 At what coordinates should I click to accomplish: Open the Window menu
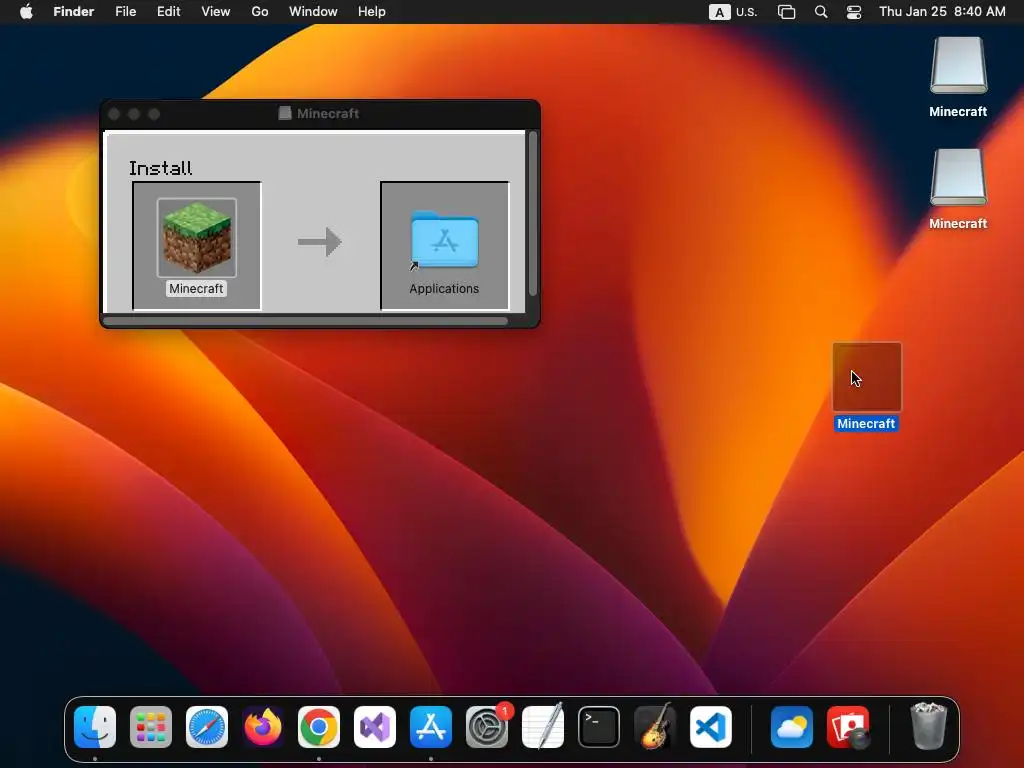pyautogui.click(x=313, y=12)
